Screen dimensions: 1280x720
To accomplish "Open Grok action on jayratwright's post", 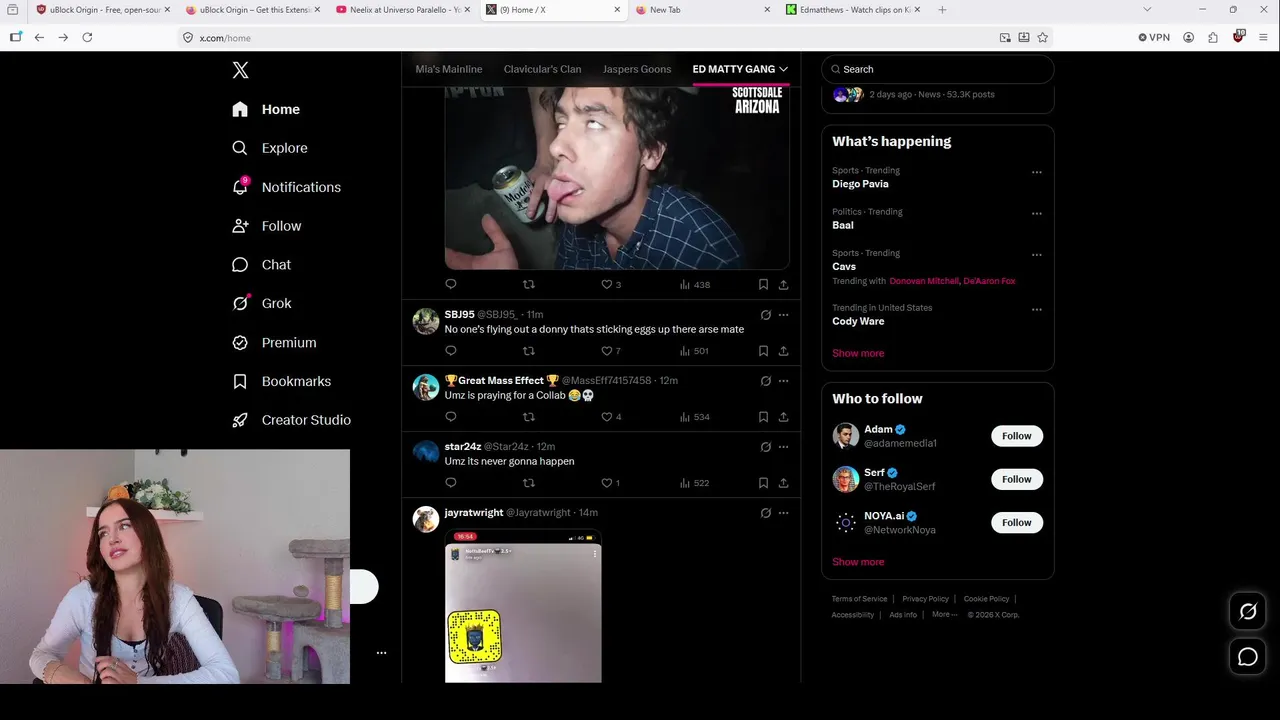I will (x=766, y=513).
